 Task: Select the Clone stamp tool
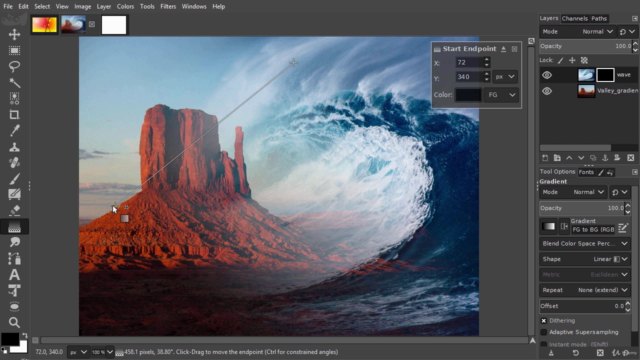14,147
